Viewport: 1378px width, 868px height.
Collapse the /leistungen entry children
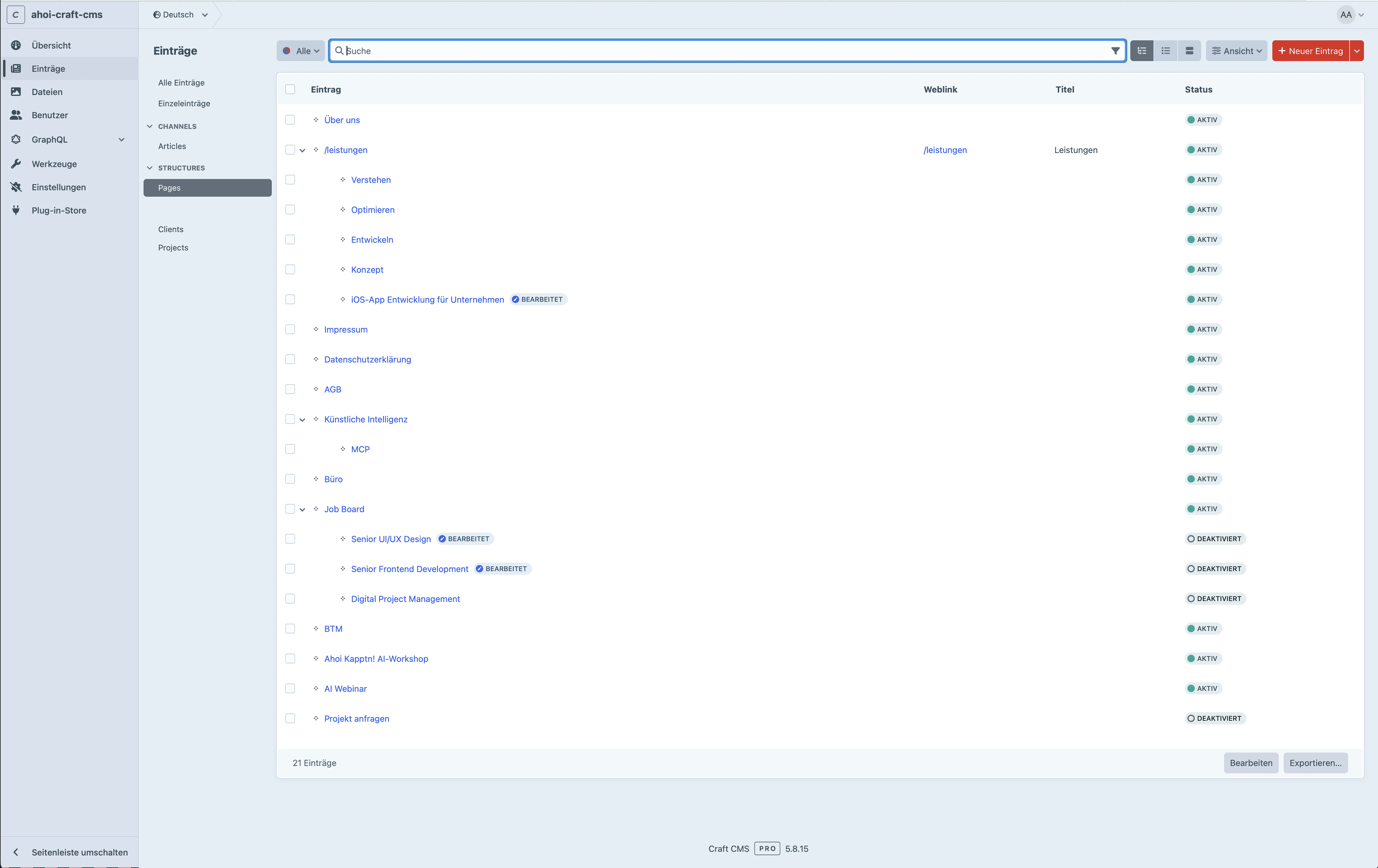click(302, 151)
